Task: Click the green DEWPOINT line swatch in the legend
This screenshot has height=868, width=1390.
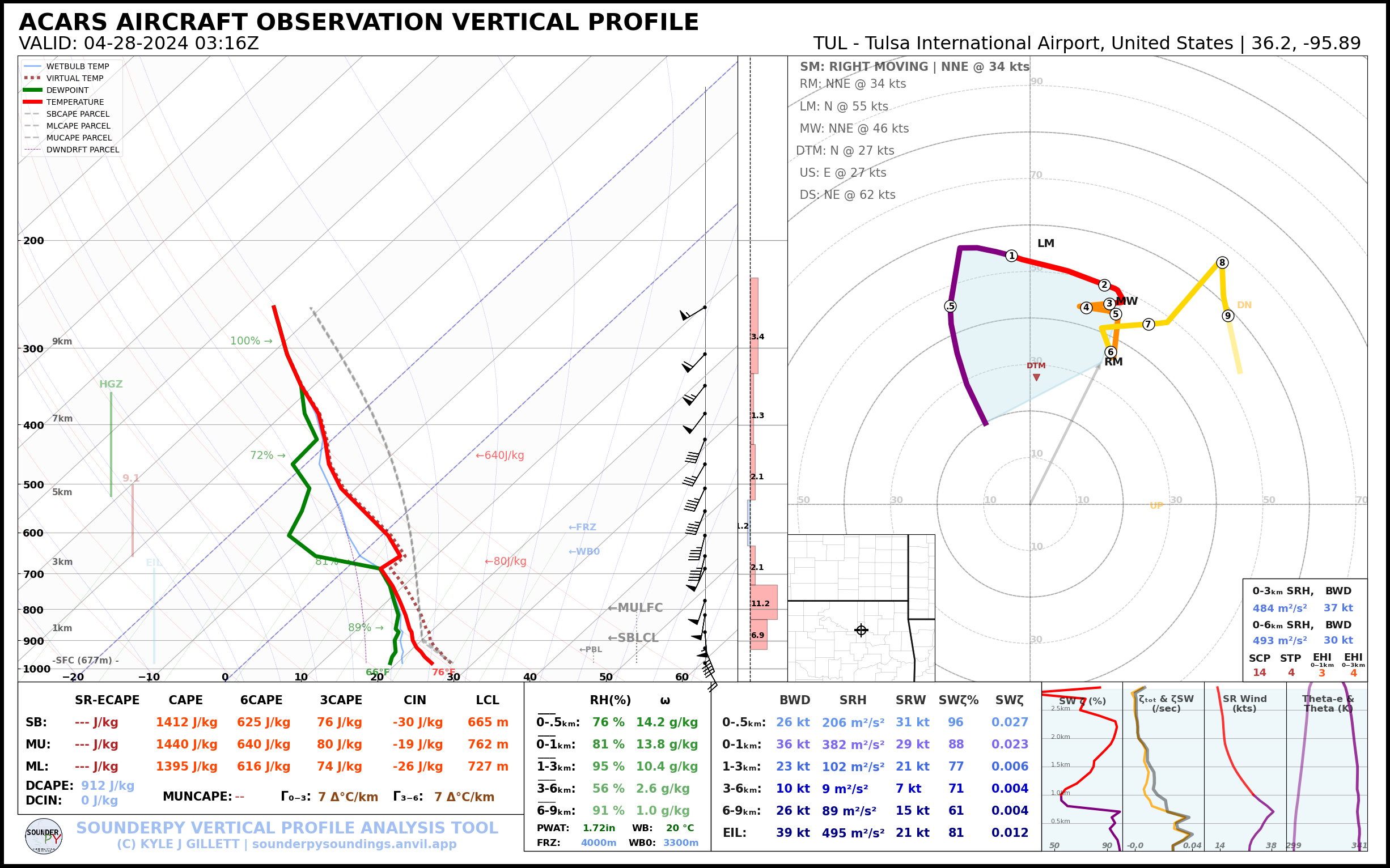Action: point(32,90)
